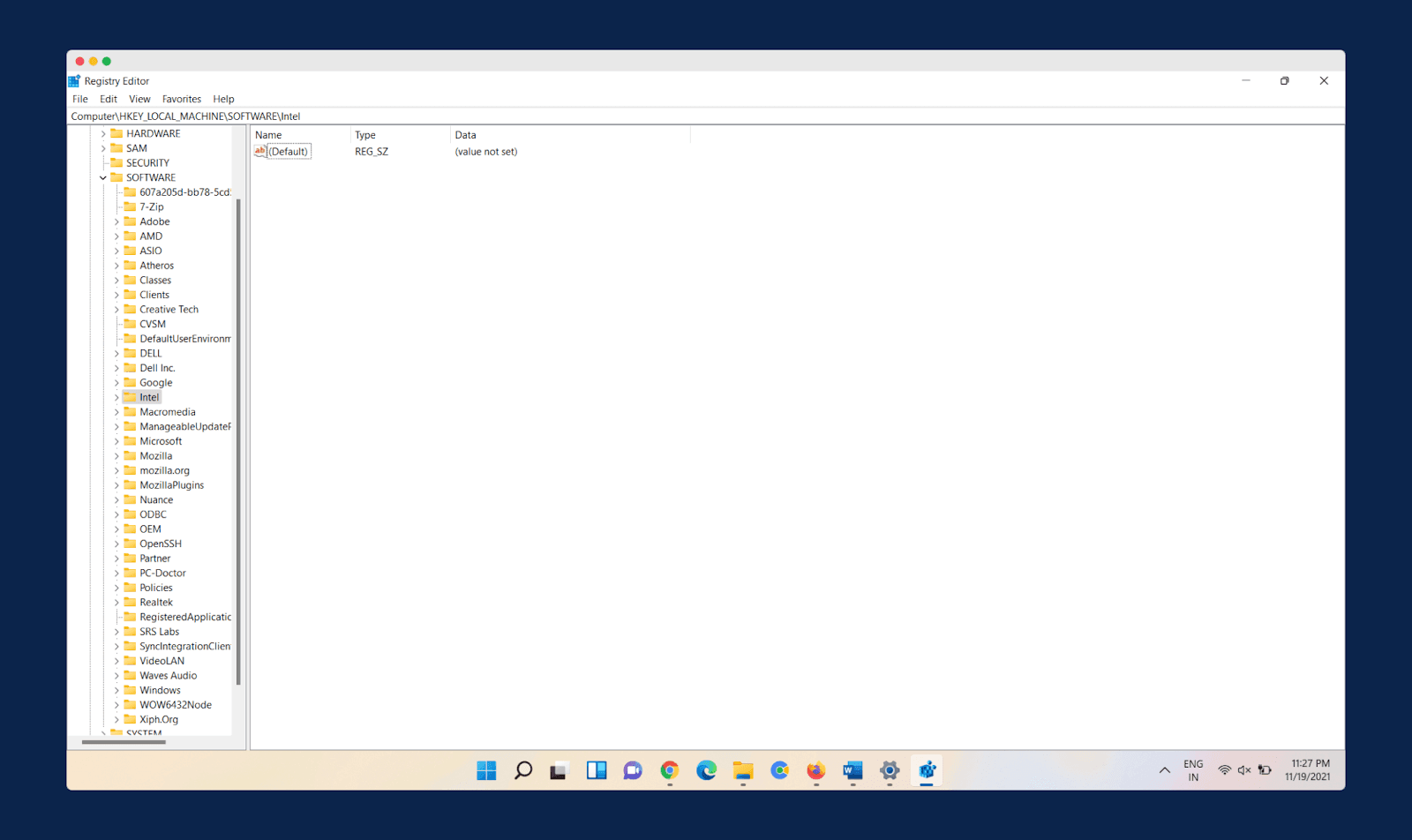Image resolution: width=1412 pixels, height=840 pixels.
Task: Open File Explorer from the taskbar
Action: click(x=742, y=770)
